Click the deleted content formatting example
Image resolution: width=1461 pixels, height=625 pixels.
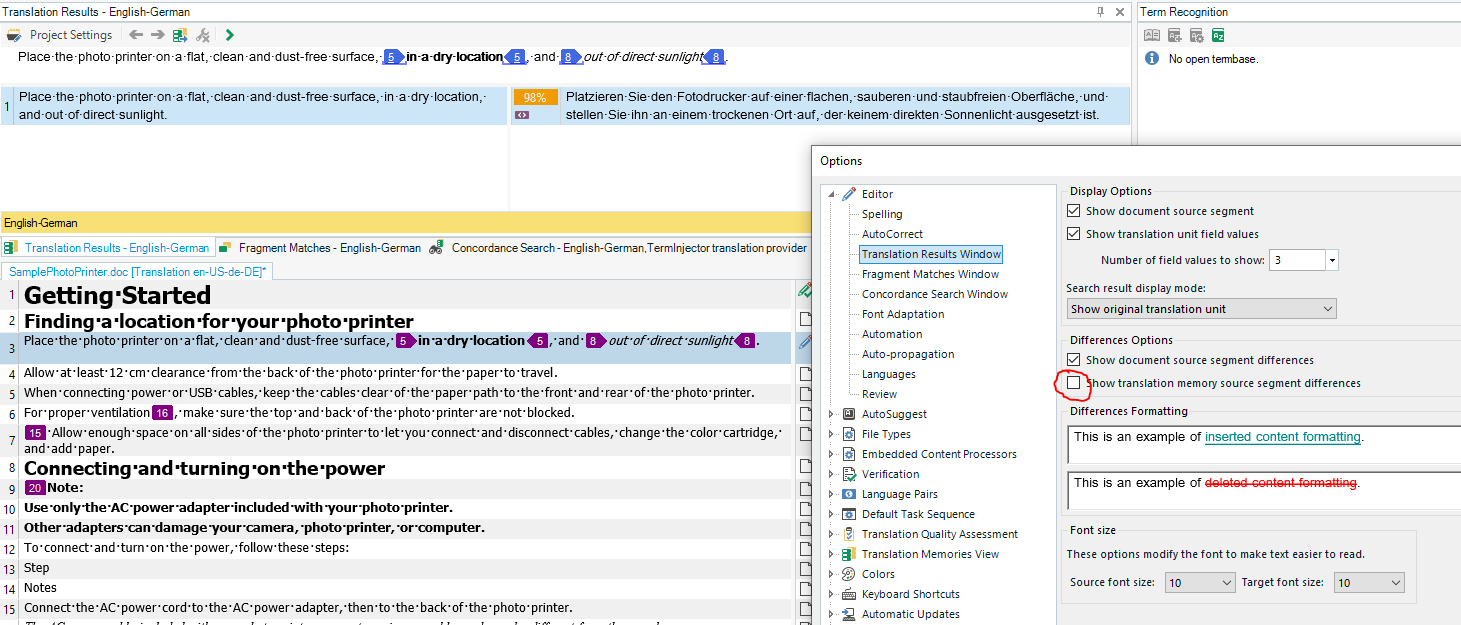(x=1282, y=483)
